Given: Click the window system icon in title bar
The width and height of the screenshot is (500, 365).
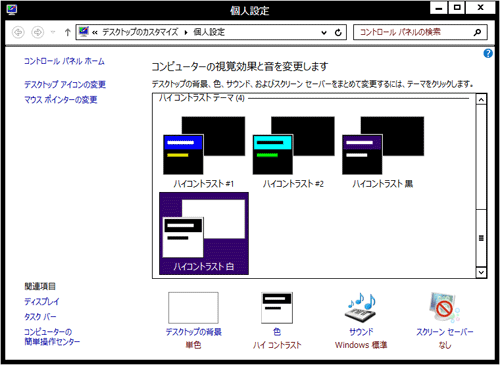Looking at the screenshot, I should 12,10.
